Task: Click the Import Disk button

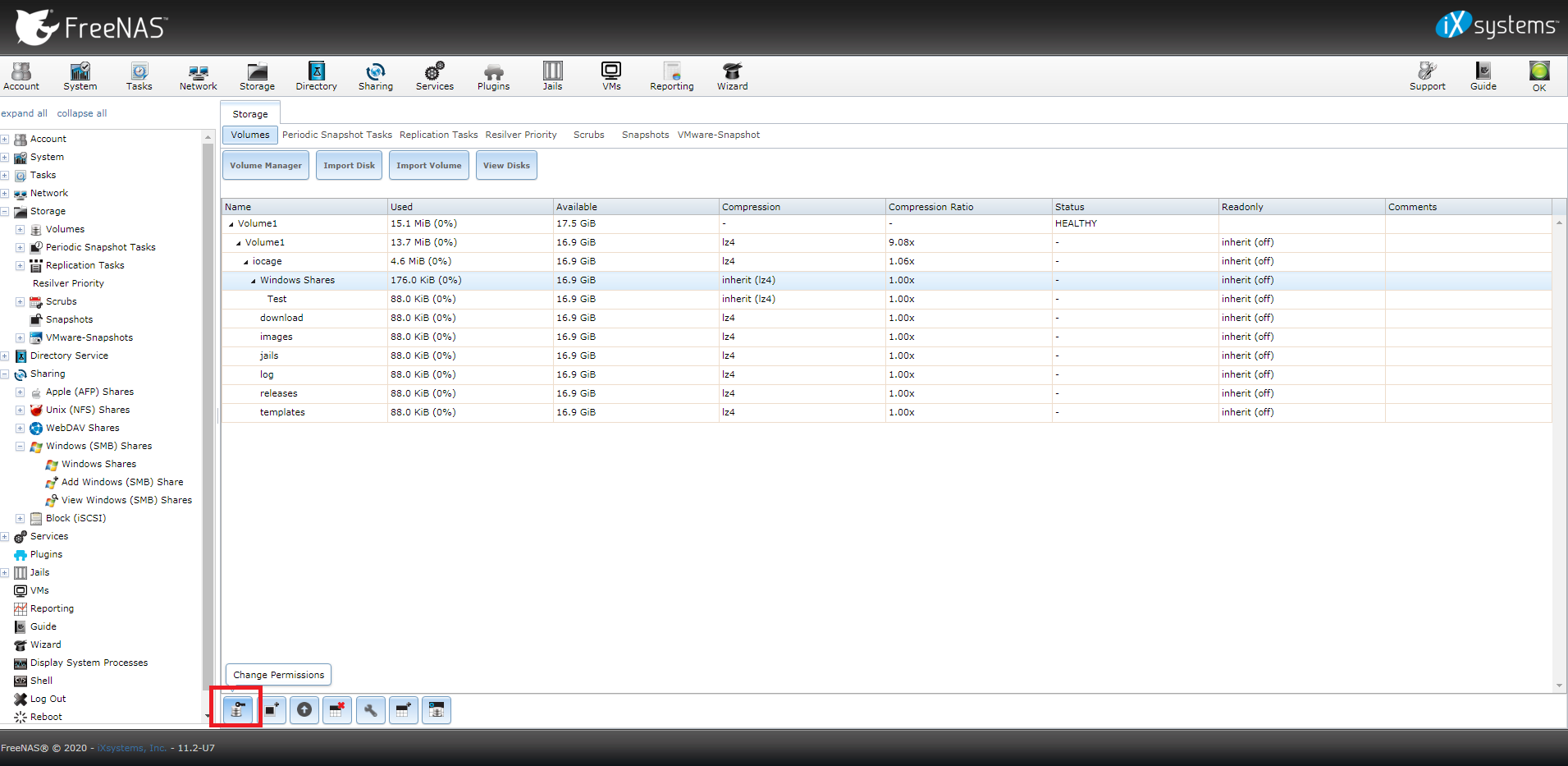Action: click(350, 166)
